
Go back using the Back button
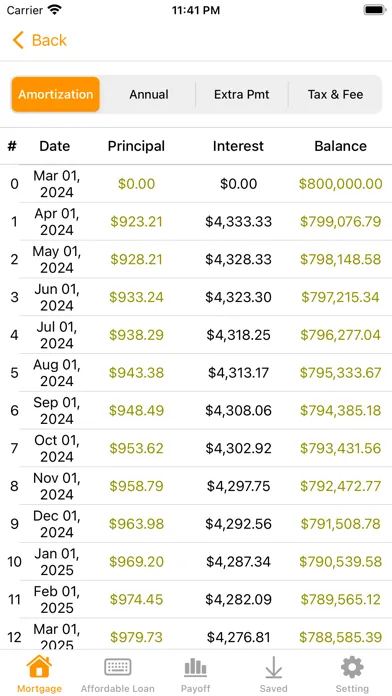(x=40, y=40)
